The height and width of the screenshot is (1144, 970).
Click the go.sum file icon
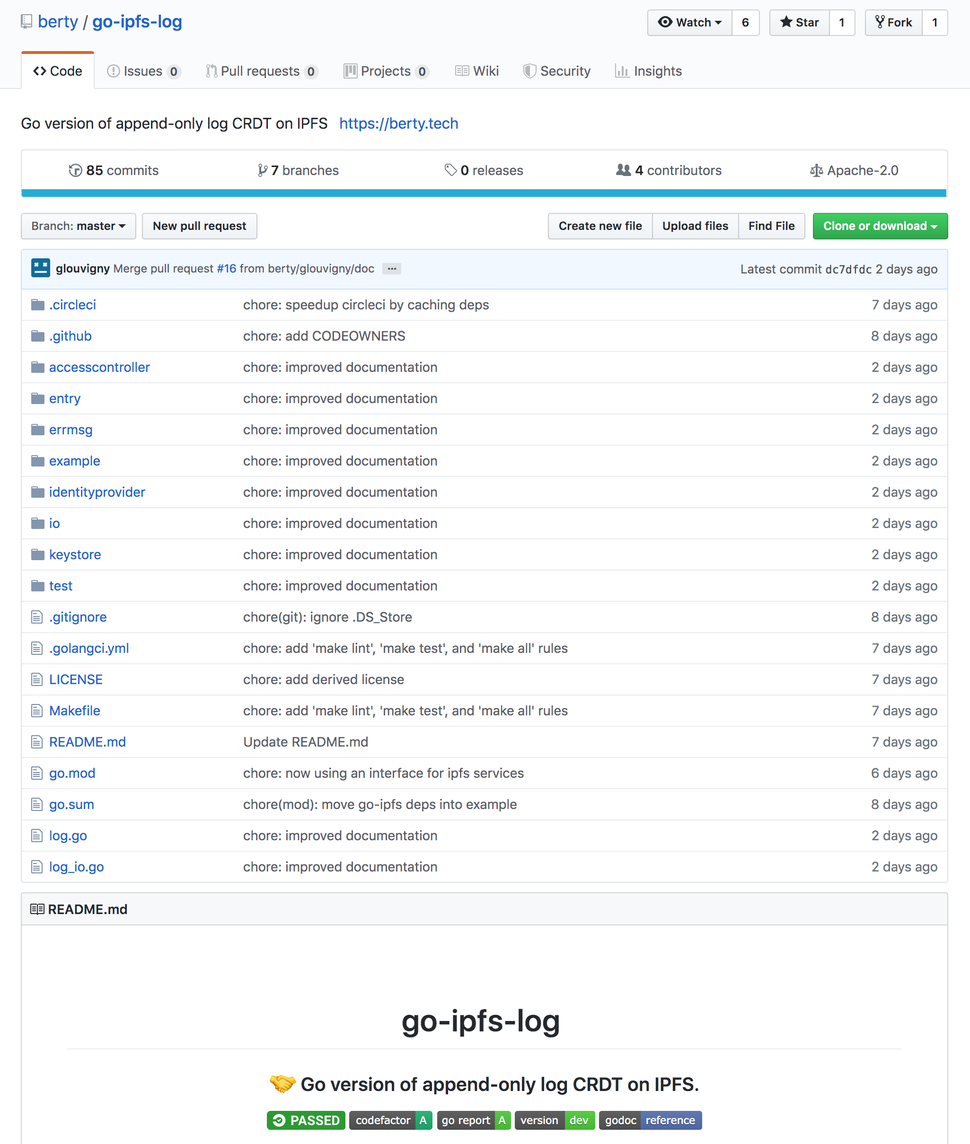(37, 804)
